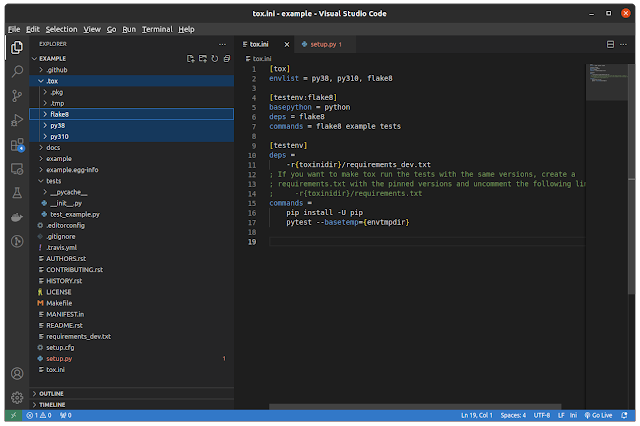Click the horizontal editor scrollbar
640x426 pixels.
[415, 407]
